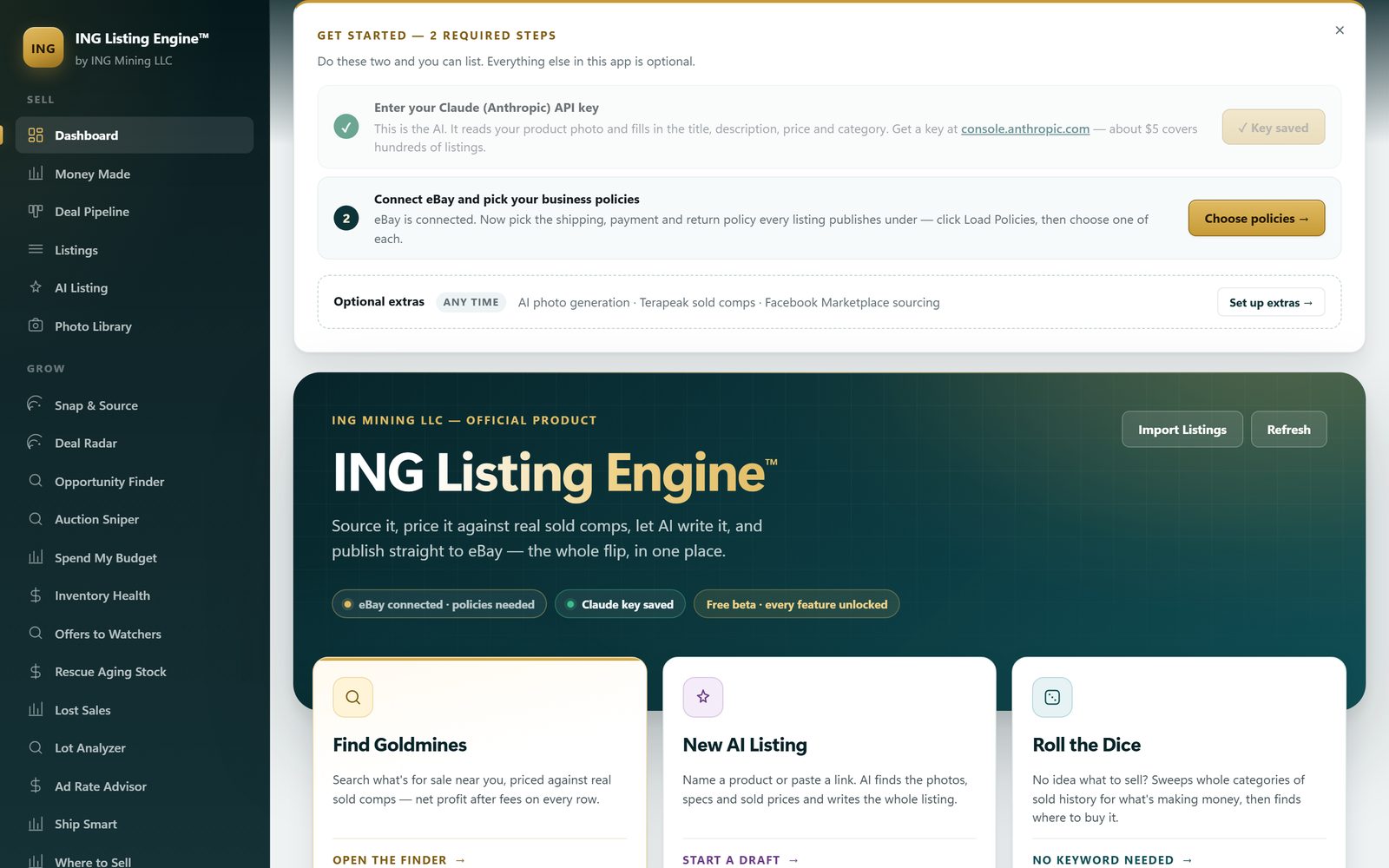This screenshot has width=1389, height=868.
Task: Click the Spend My Budget chart icon
Action: [36, 557]
